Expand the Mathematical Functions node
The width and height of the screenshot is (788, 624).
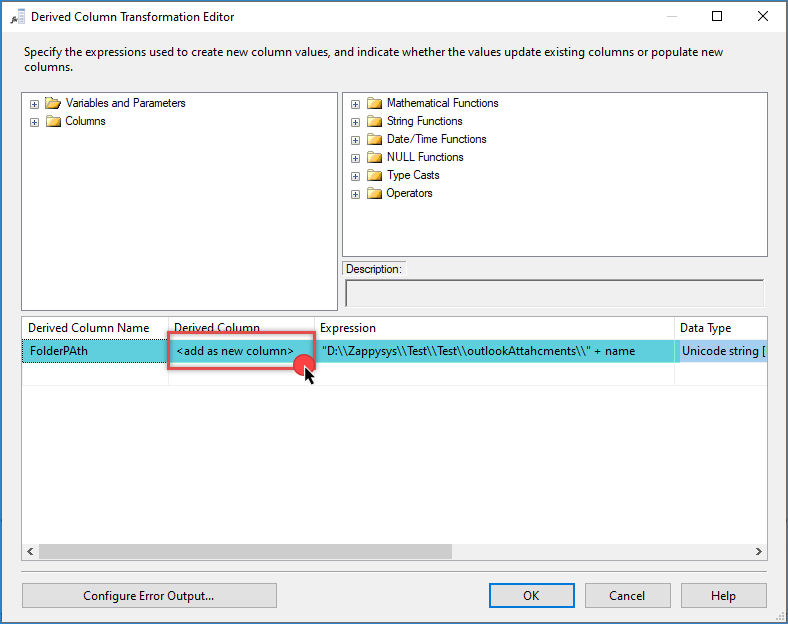click(356, 103)
